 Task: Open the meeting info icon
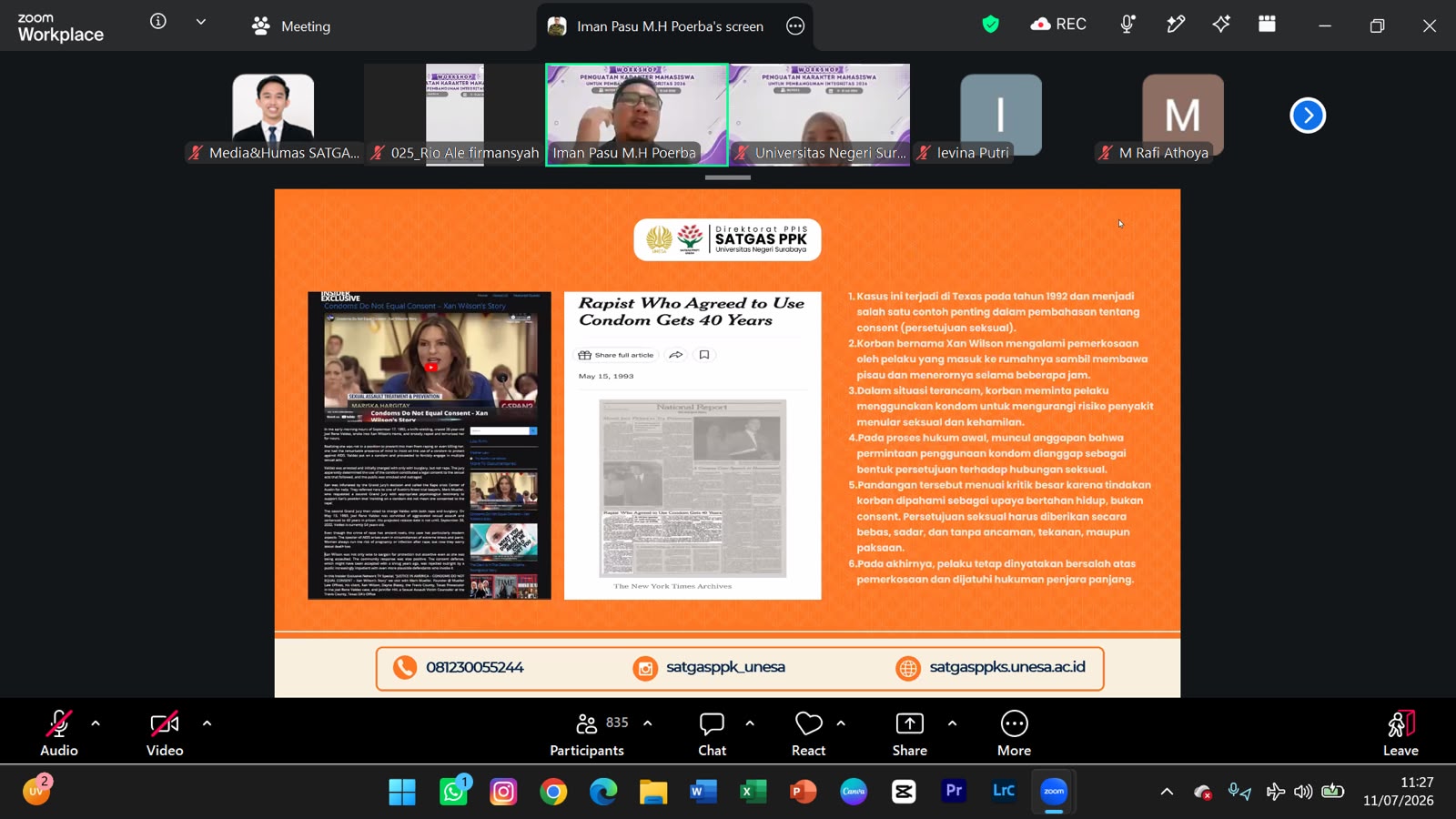[158, 21]
